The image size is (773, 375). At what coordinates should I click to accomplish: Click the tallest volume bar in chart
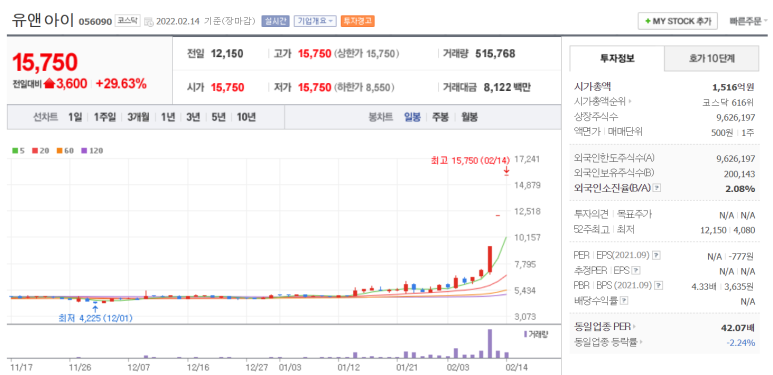pyautogui.click(x=490, y=343)
